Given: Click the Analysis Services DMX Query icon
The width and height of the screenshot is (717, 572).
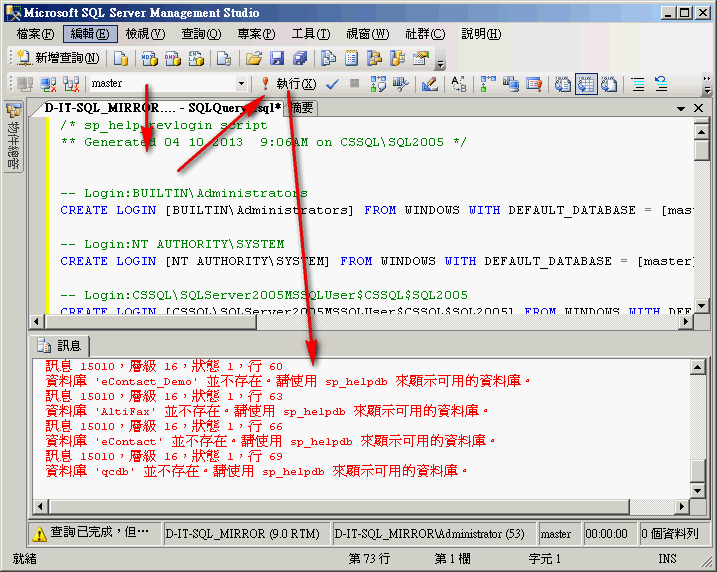Looking at the screenshot, I should pos(173,58).
